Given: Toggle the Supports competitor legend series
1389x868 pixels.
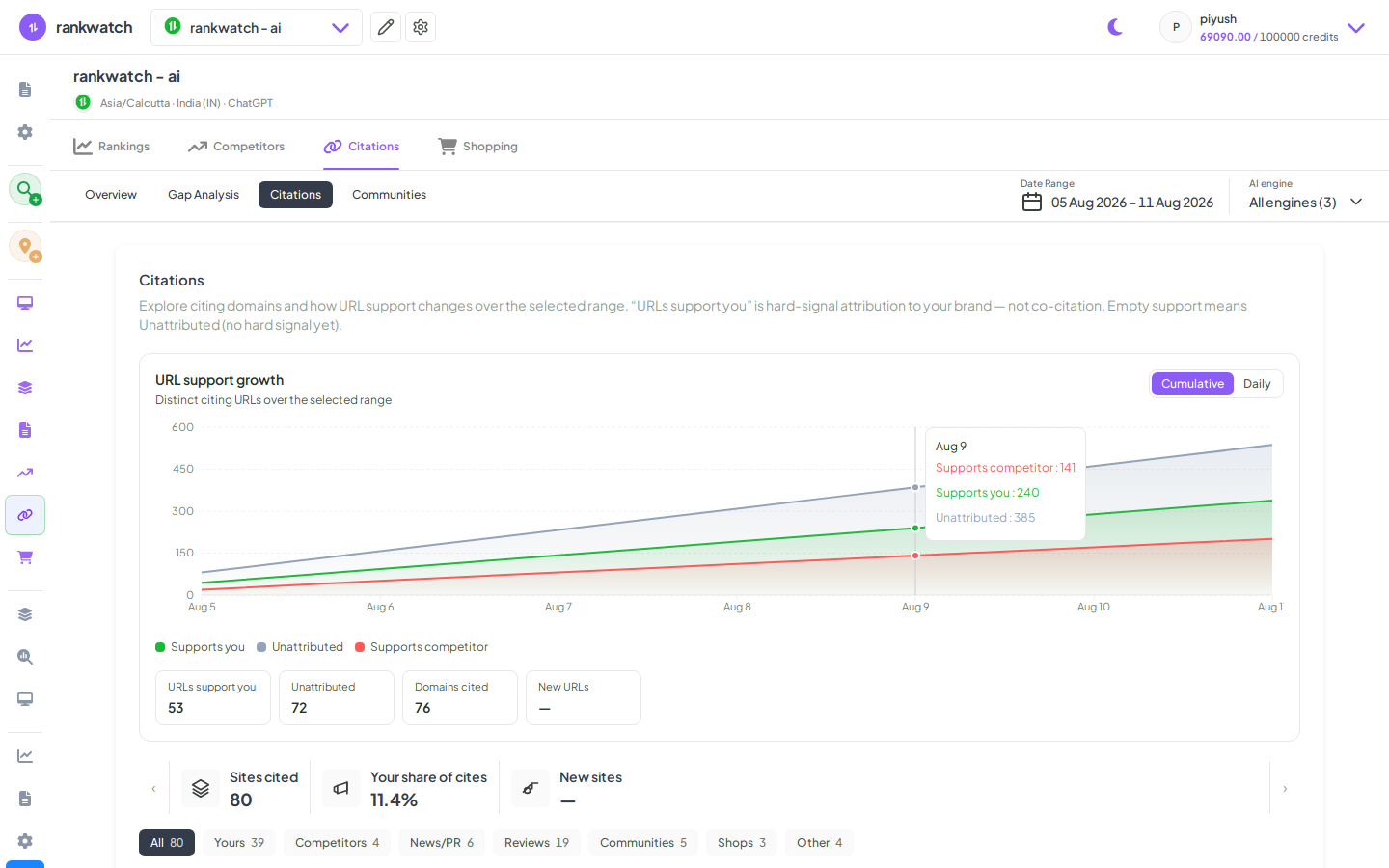Looking at the screenshot, I should click(422, 647).
